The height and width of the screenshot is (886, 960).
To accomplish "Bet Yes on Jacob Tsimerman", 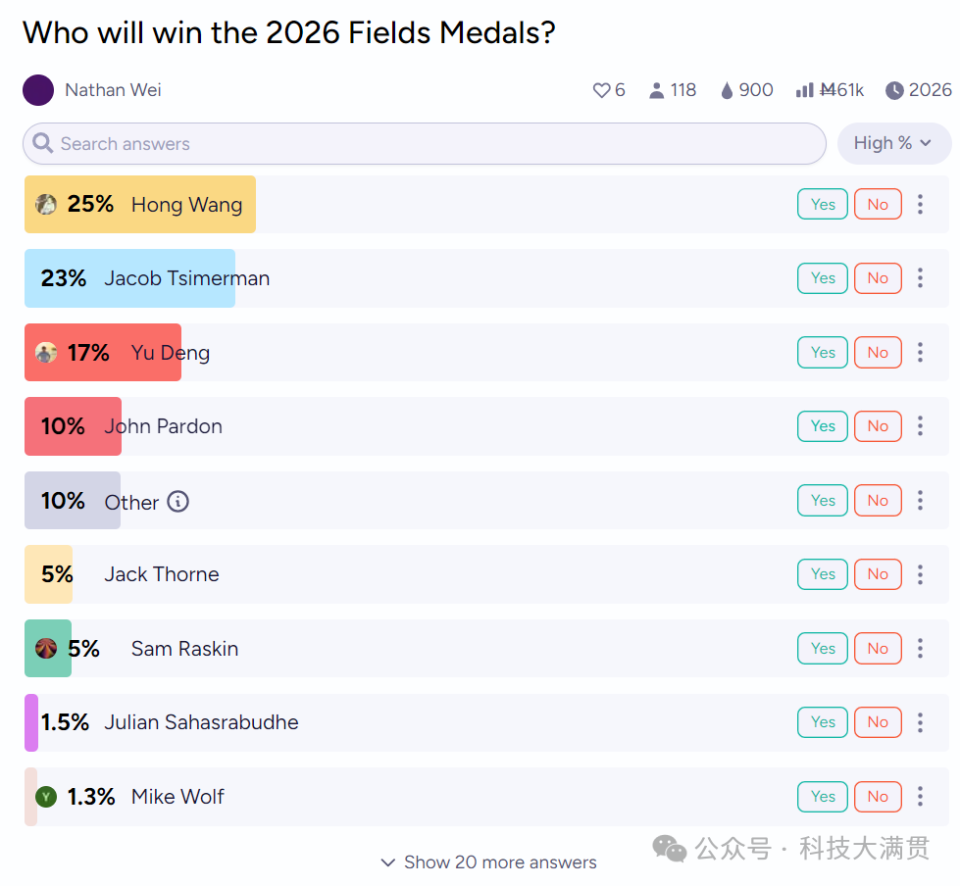I will click(822, 278).
